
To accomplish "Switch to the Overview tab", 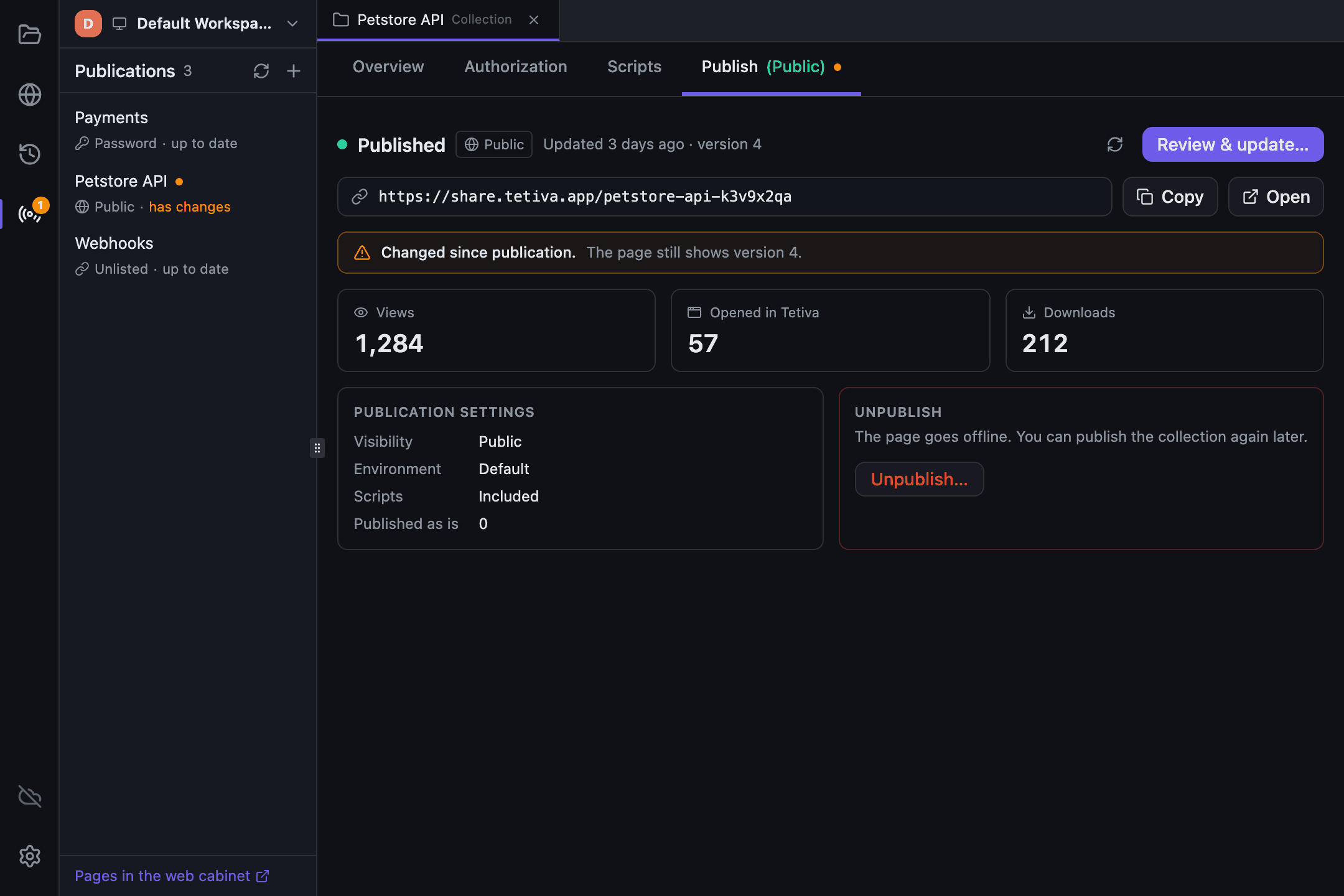I will click(x=388, y=67).
